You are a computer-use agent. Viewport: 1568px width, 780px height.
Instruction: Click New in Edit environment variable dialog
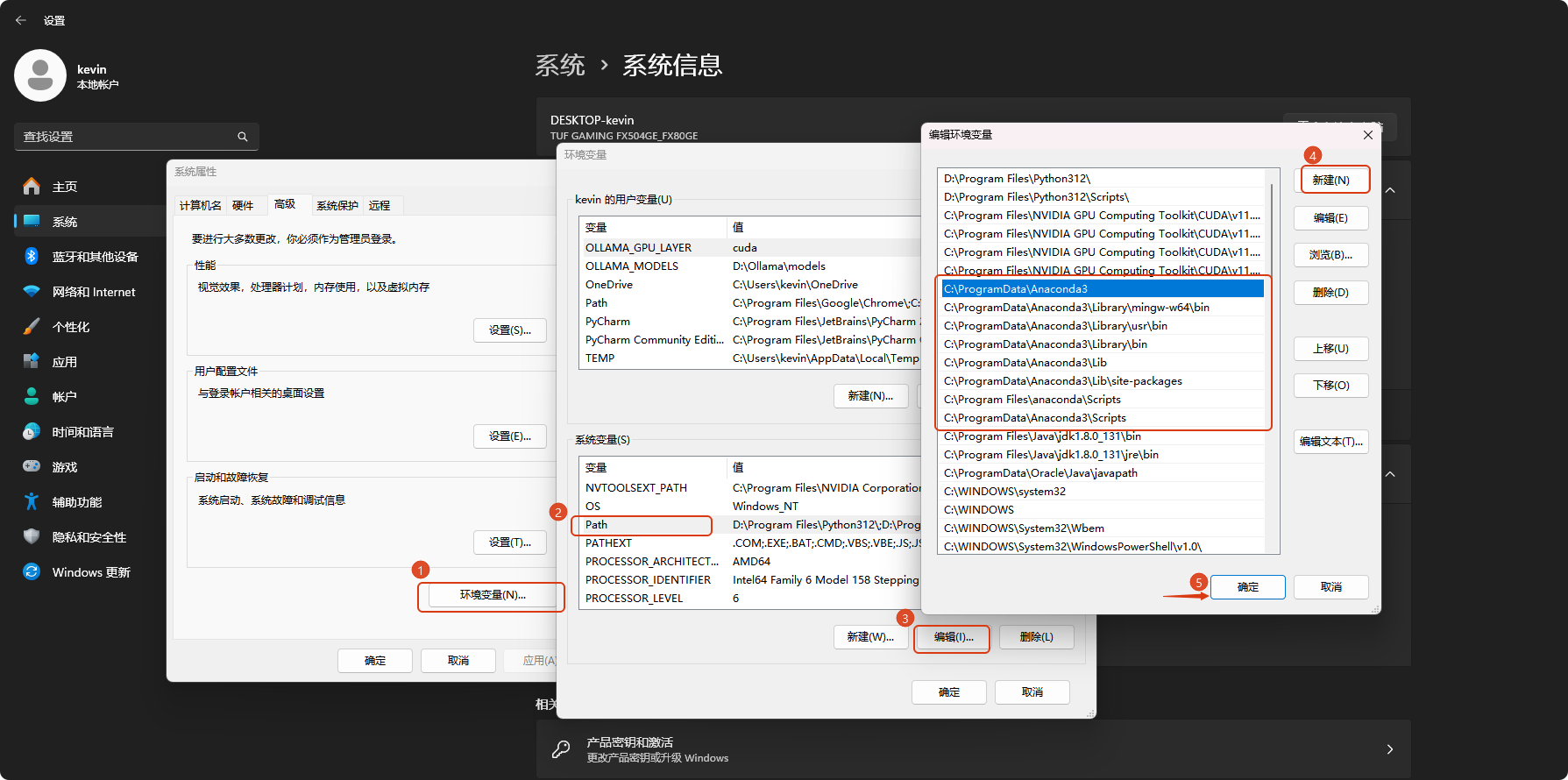coord(1330,181)
